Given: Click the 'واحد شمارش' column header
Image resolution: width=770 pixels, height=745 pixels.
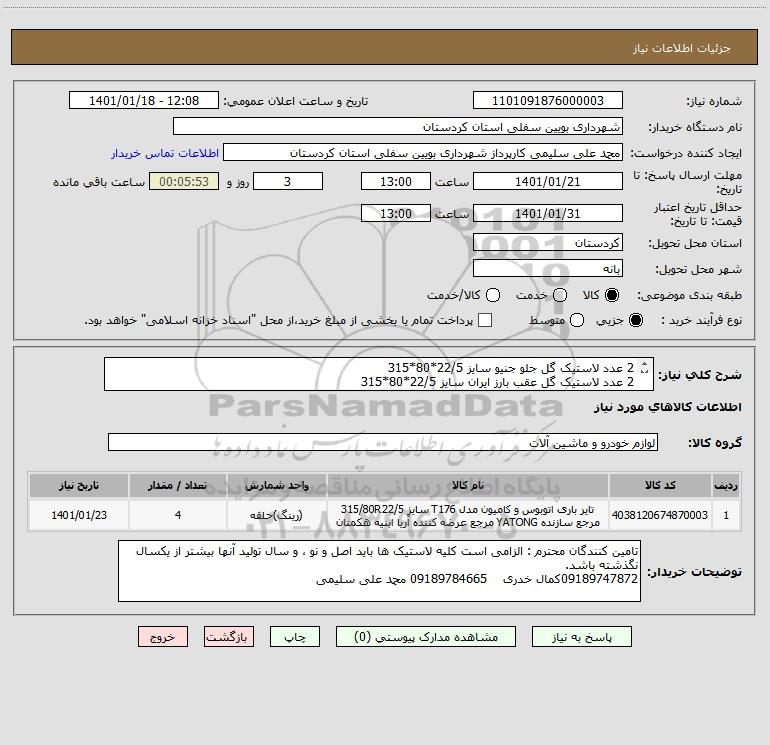Looking at the screenshot, I should (x=276, y=485).
